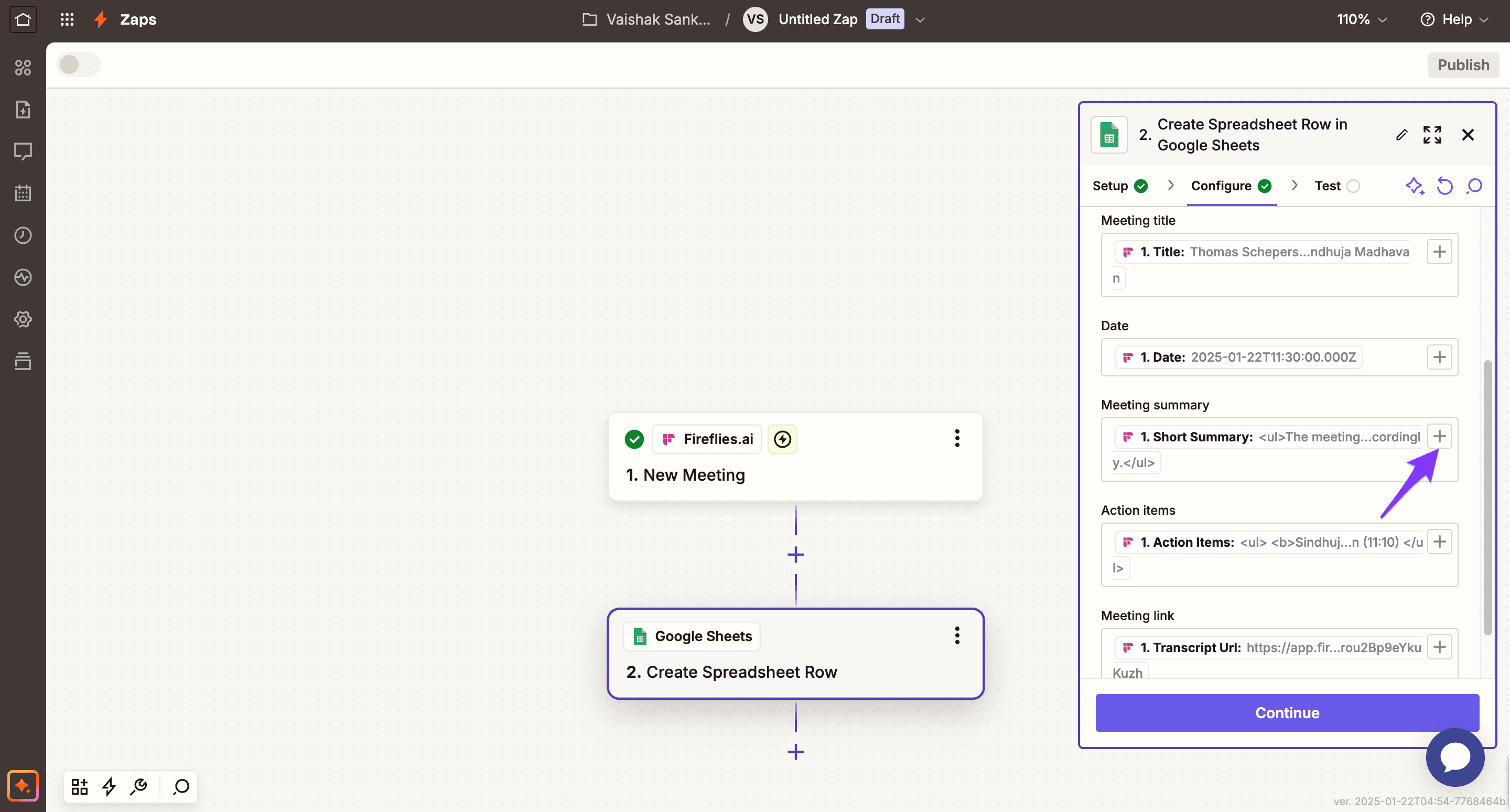Click the Date field's mapped value pill
The height and width of the screenshot is (812, 1510).
coord(1237,357)
